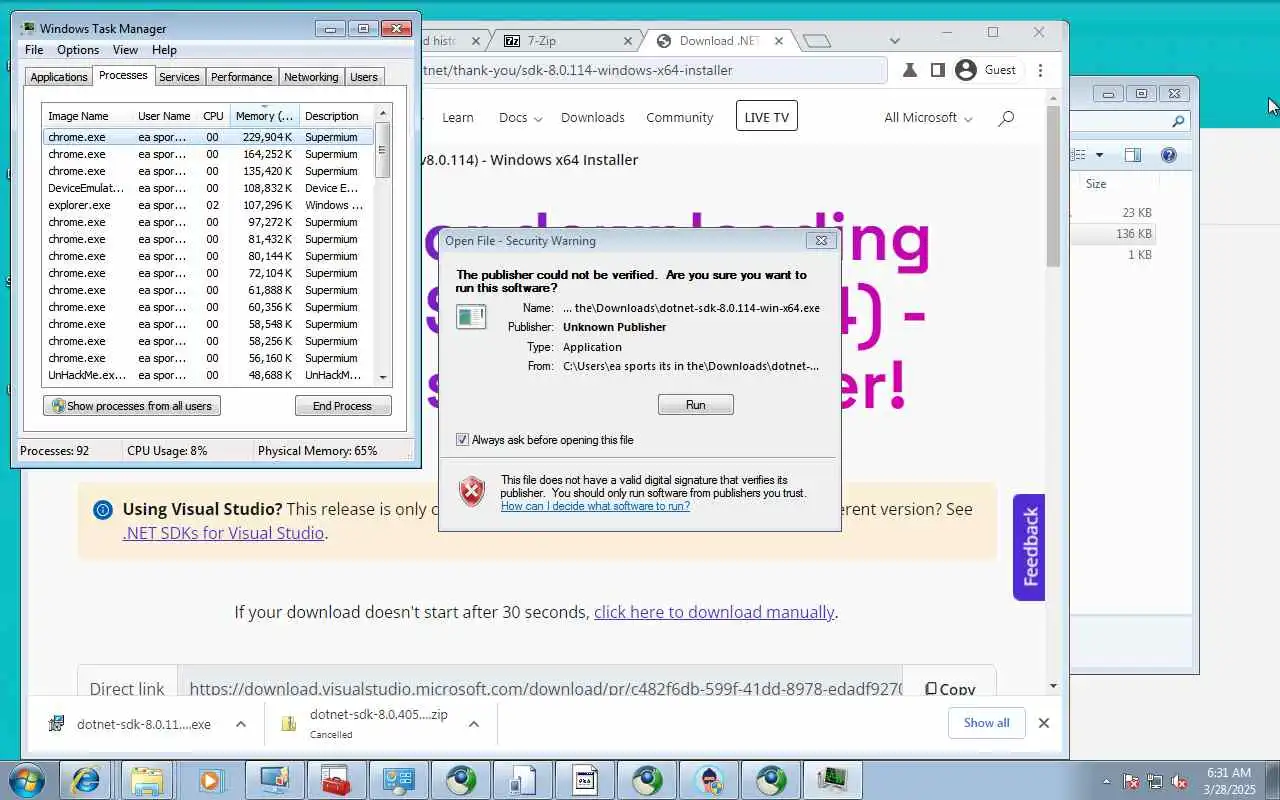The height and width of the screenshot is (800, 1280).
Task: Click the search magnifier on Microsoft page
Action: [1006, 117]
